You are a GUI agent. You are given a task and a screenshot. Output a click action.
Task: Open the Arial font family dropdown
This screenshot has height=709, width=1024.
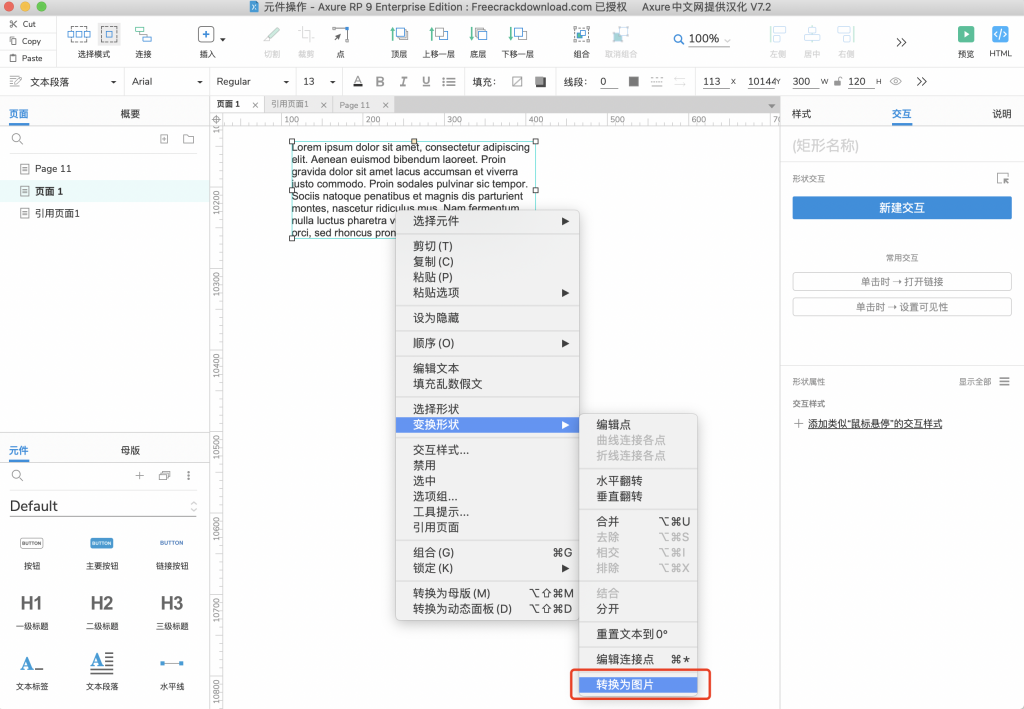[x=166, y=81]
